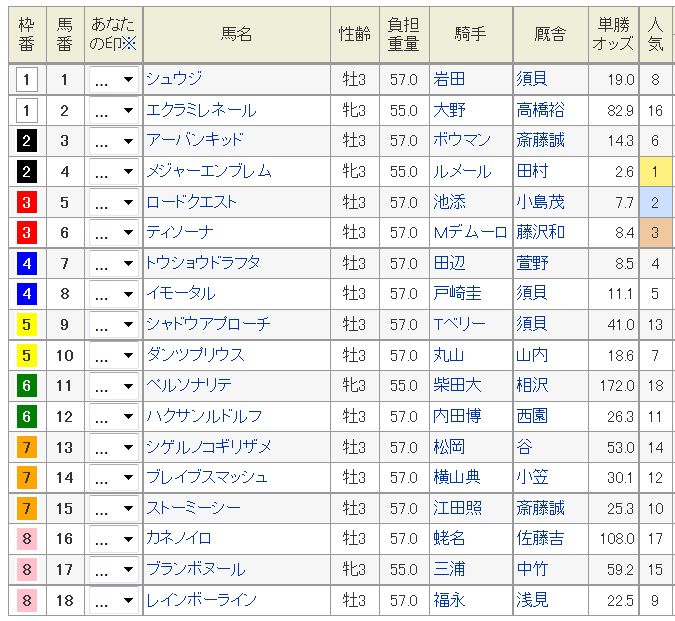
Task: Click the blue frame 4 badge beside イモータル
Action: [x=27, y=294]
